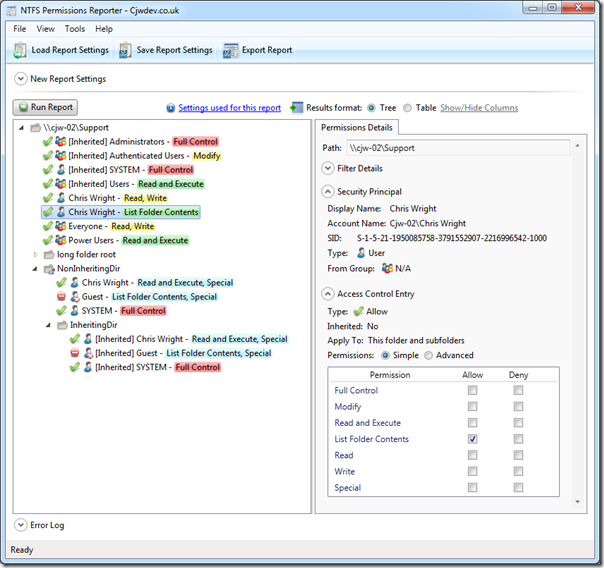The width and height of the screenshot is (604, 568).
Task: Open the Settings used for this report link
Action: (230, 108)
